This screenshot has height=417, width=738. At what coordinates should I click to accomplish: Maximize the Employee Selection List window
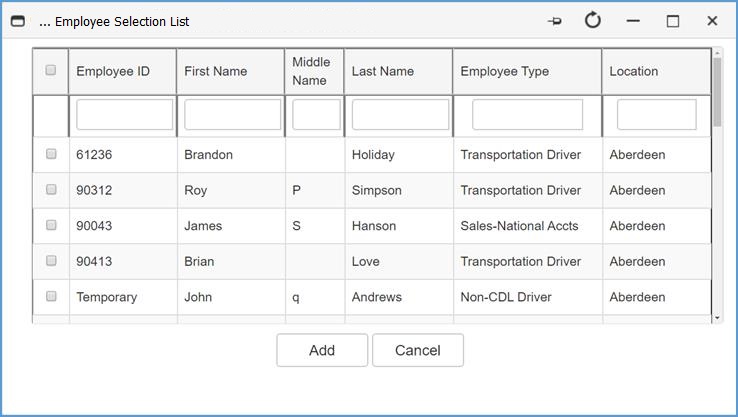coord(673,21)
